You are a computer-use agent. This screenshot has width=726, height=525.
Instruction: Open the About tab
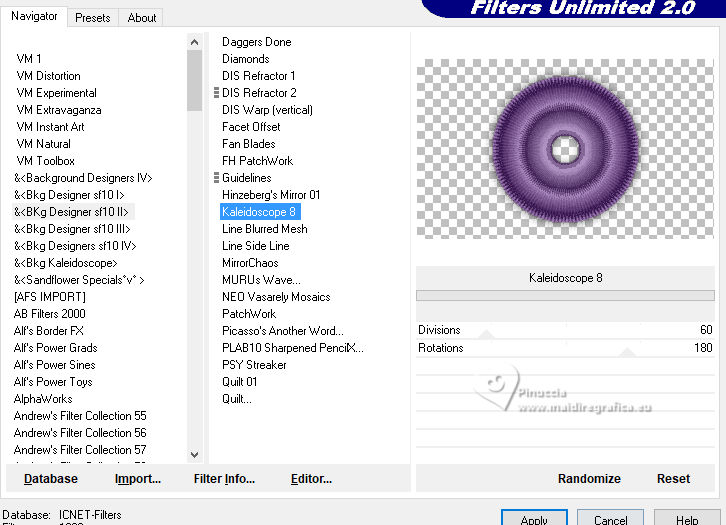[141, 18]
